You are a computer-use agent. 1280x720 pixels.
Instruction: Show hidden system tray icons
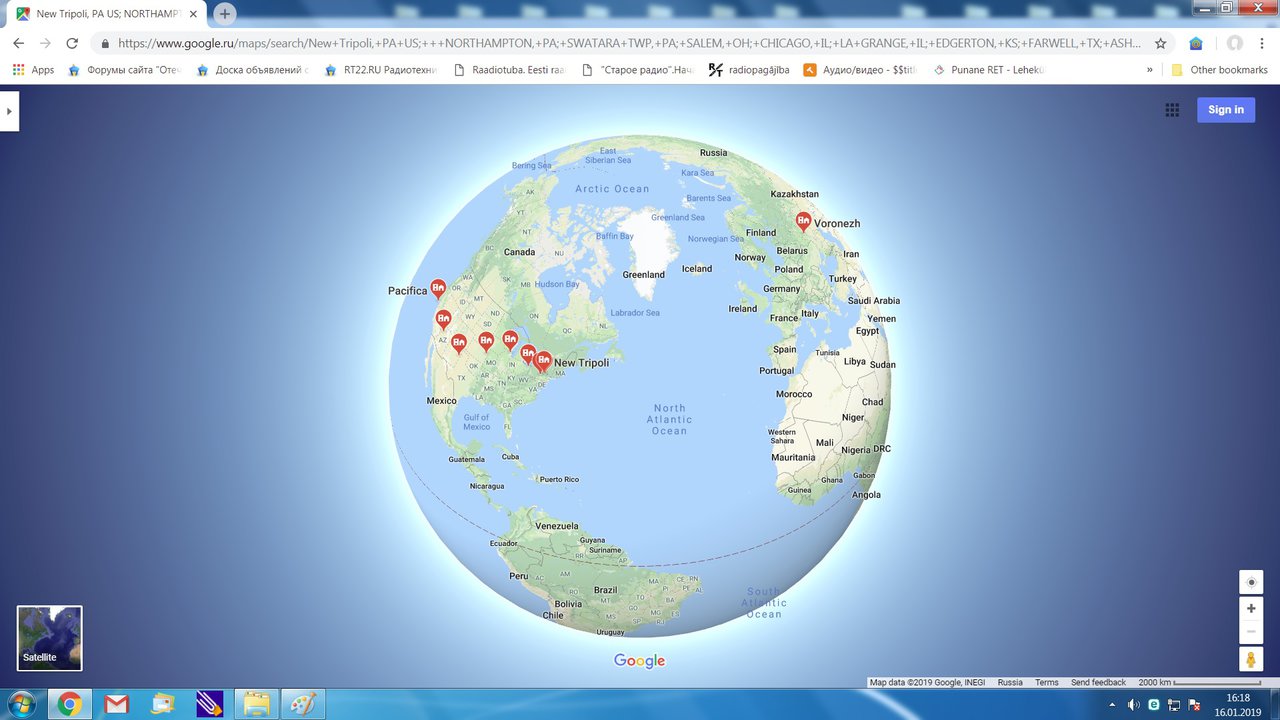click(x=1112, y=704)
